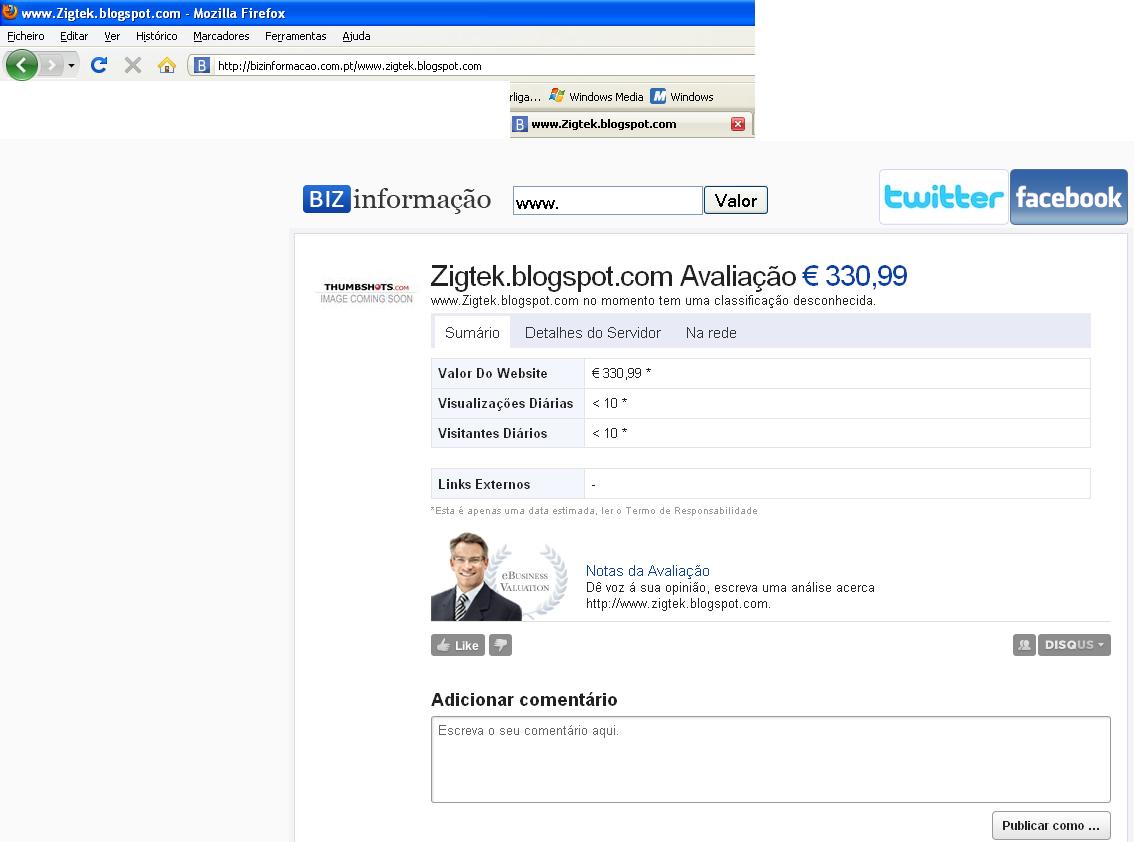This screenshot has height=842, width=1134.
Task: Open the Twitter logo link
Action: [x=944, y=197]
